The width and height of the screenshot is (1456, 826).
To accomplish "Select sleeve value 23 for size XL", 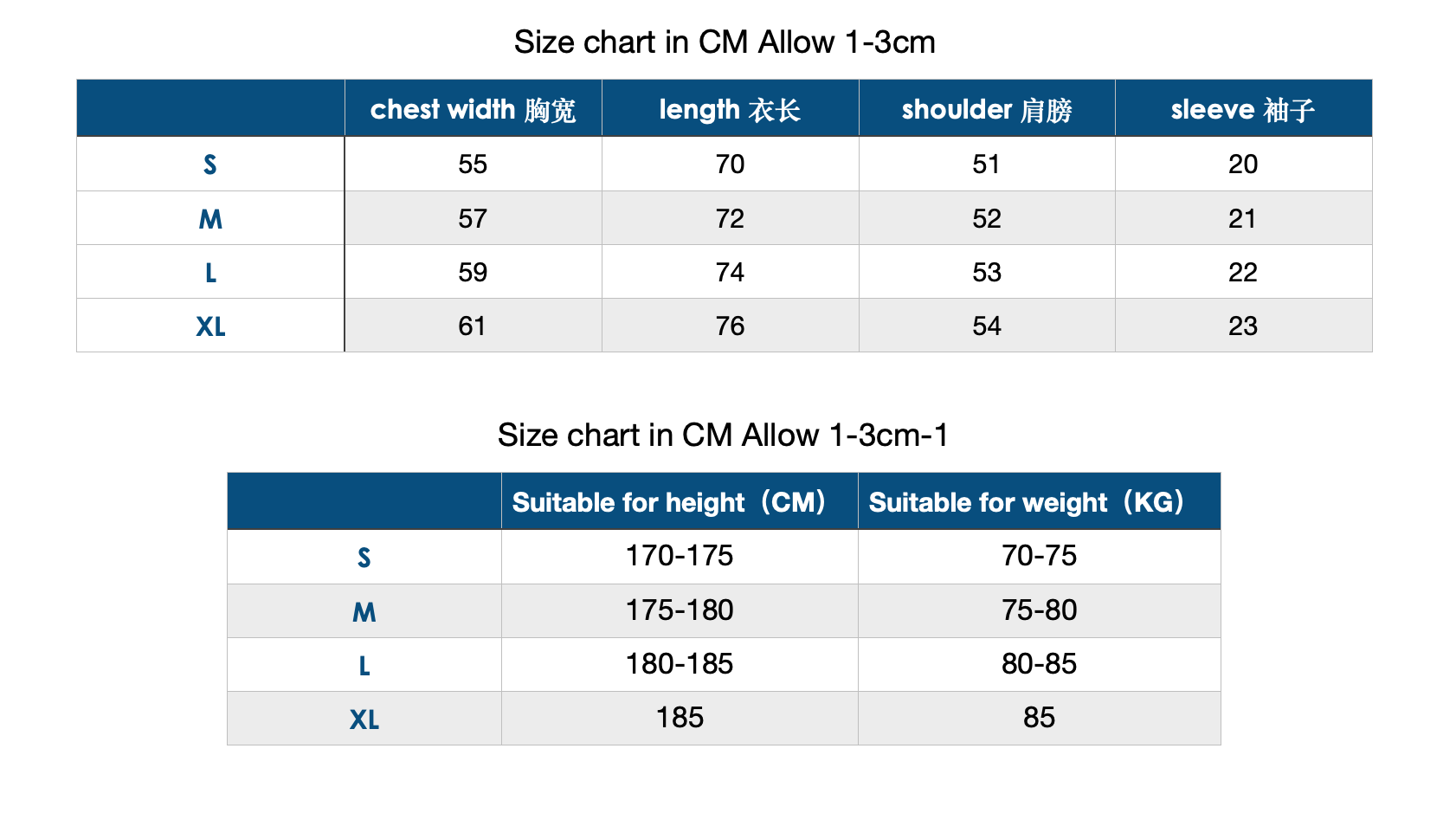I will [1243, 326].
